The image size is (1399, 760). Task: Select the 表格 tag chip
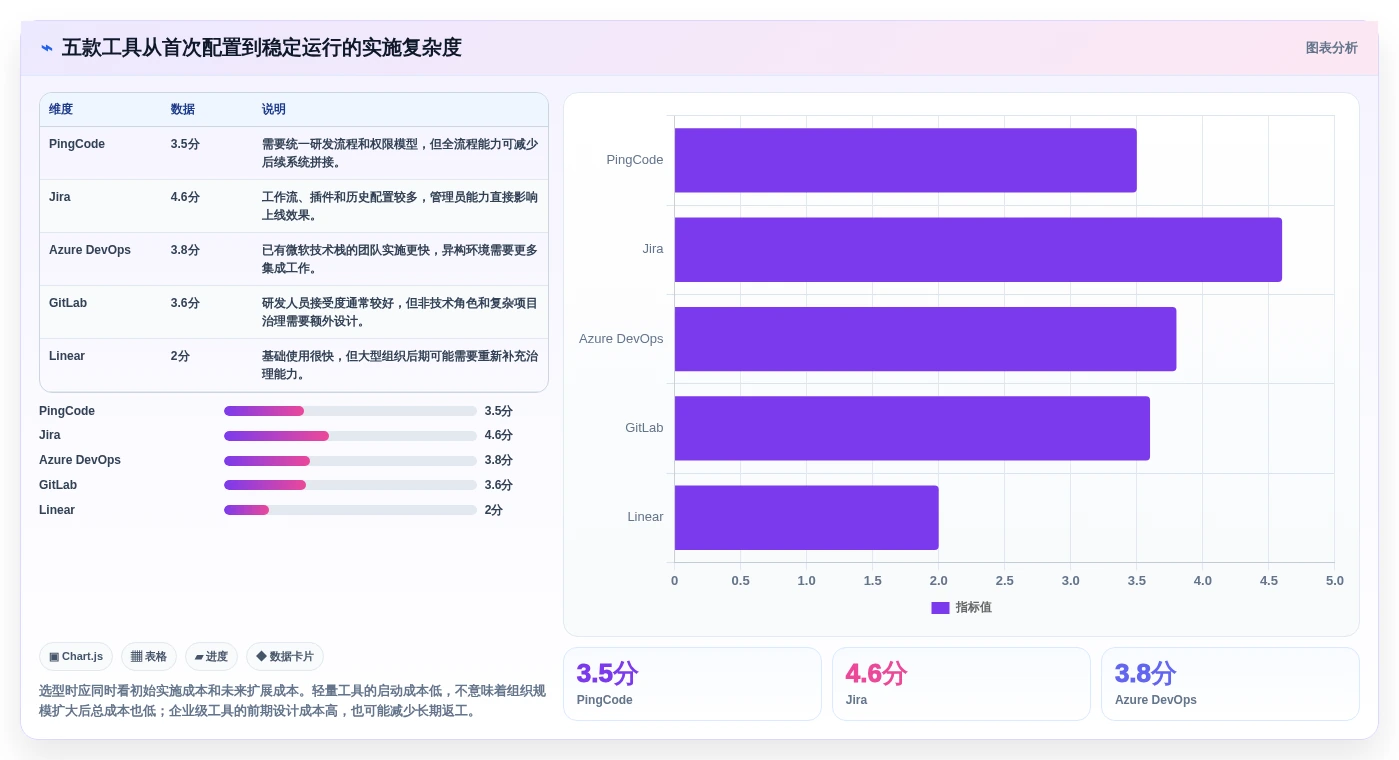point(149,657)
